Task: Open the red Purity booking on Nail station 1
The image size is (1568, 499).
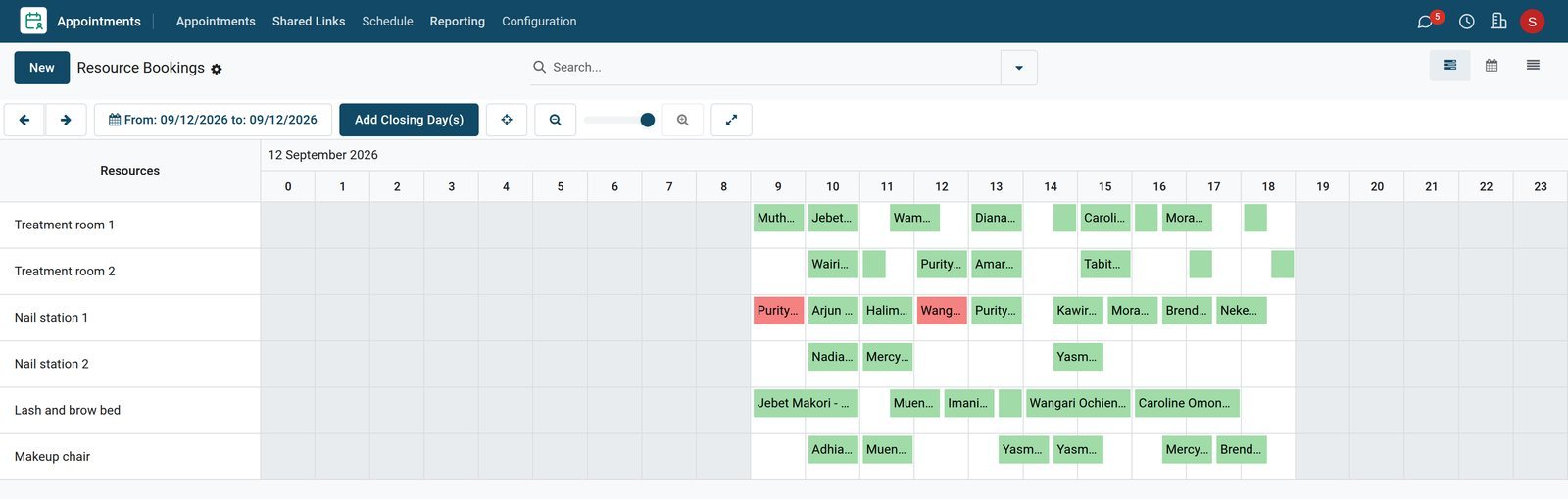Action: [778, 310]
